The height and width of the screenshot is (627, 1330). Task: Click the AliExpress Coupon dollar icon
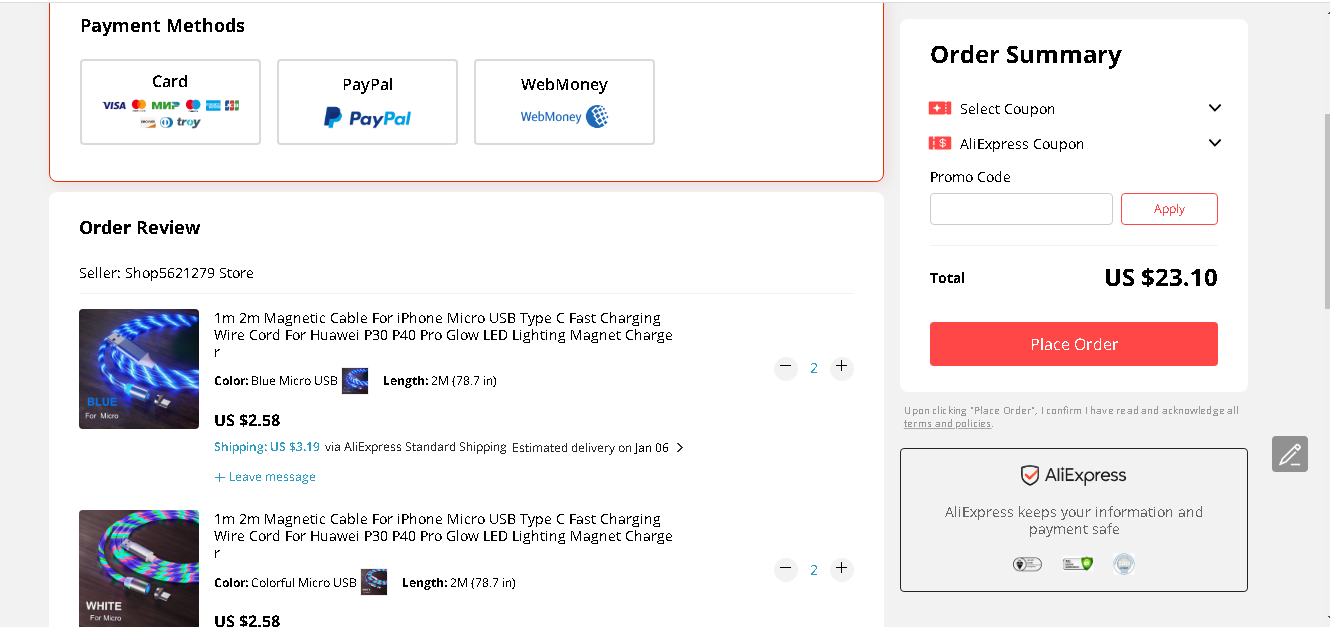point(939,143)
